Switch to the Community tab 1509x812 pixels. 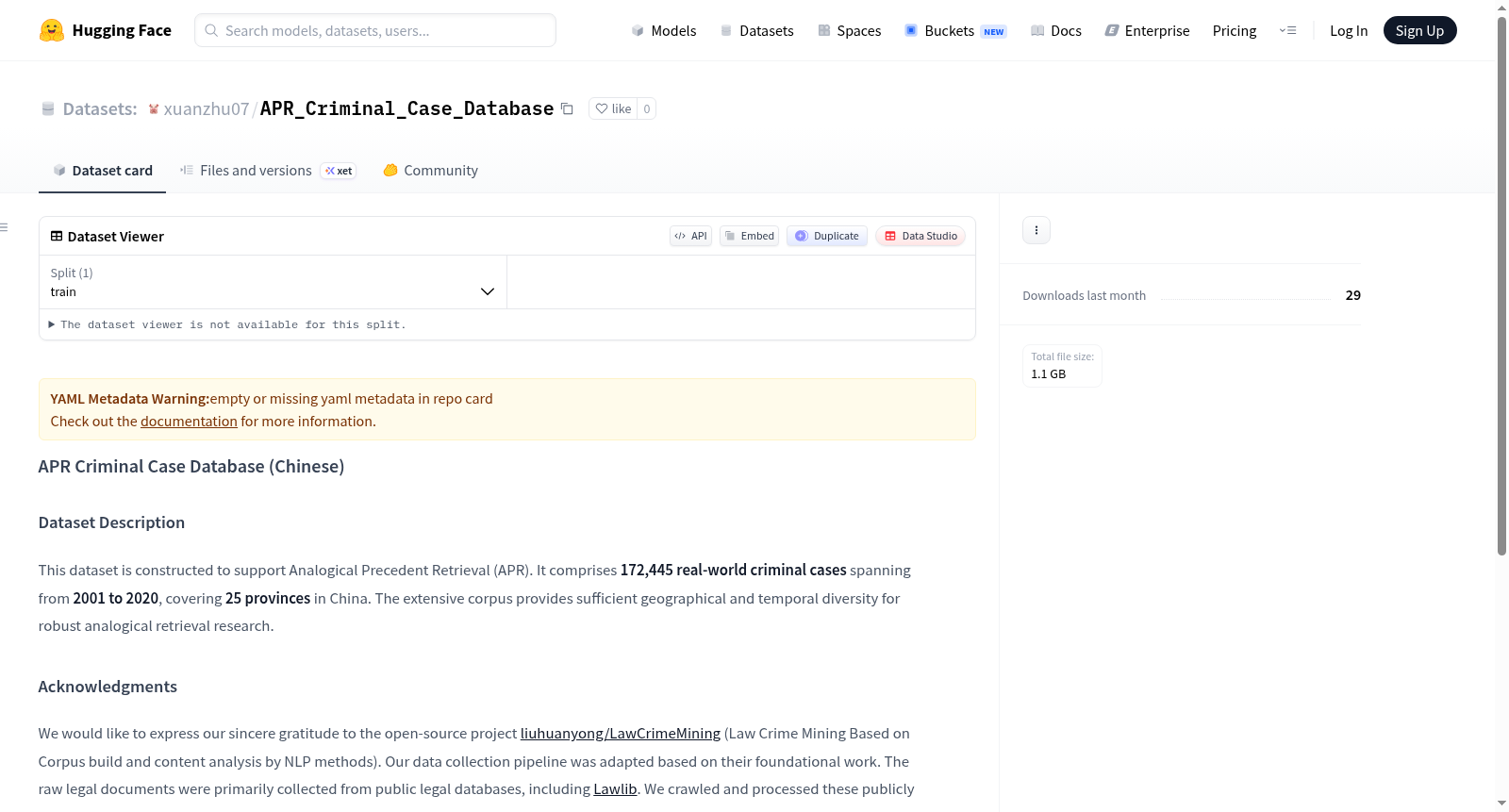pos(431,171)
